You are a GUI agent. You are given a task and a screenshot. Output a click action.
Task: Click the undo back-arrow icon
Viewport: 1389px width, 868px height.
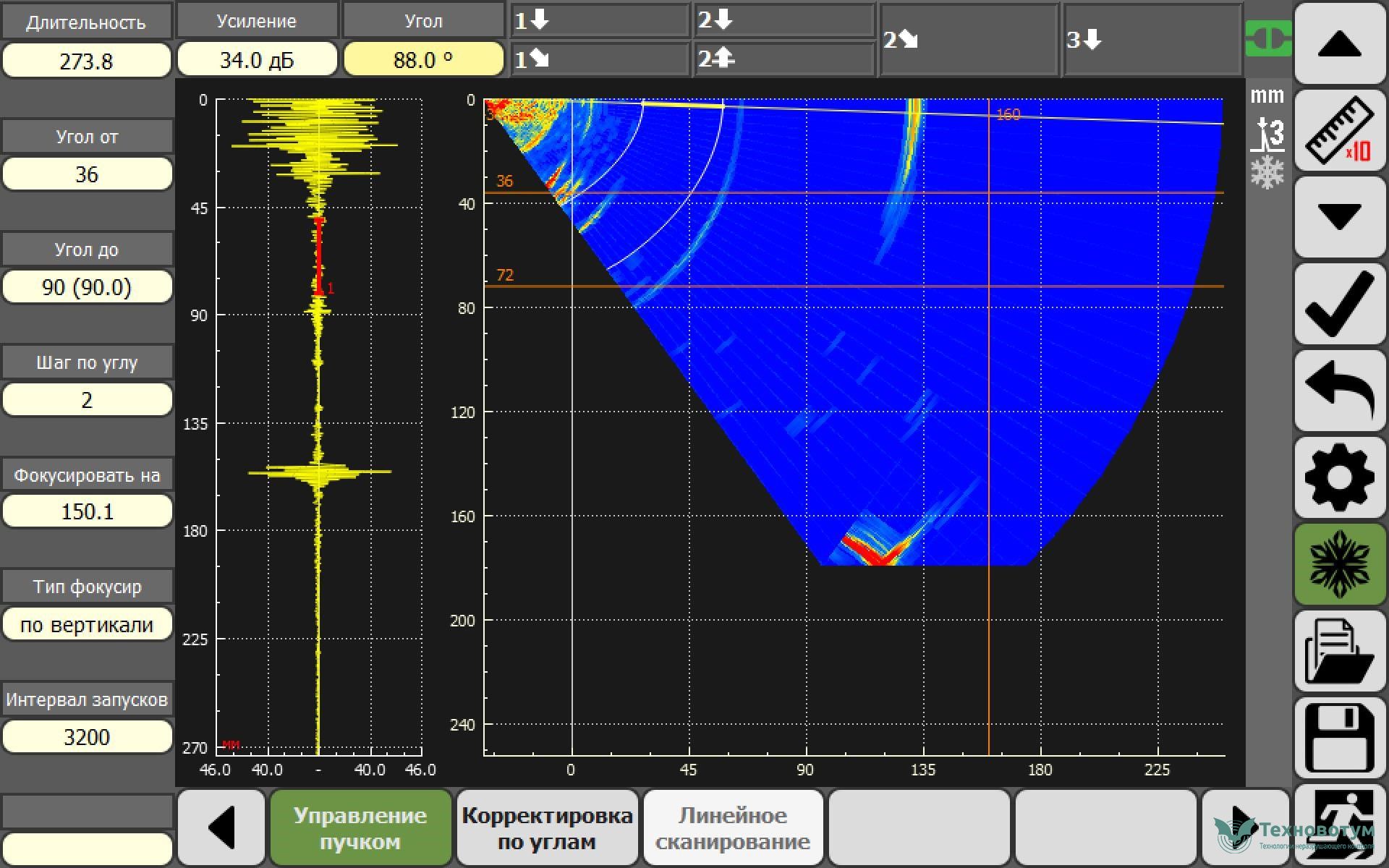1339,391
